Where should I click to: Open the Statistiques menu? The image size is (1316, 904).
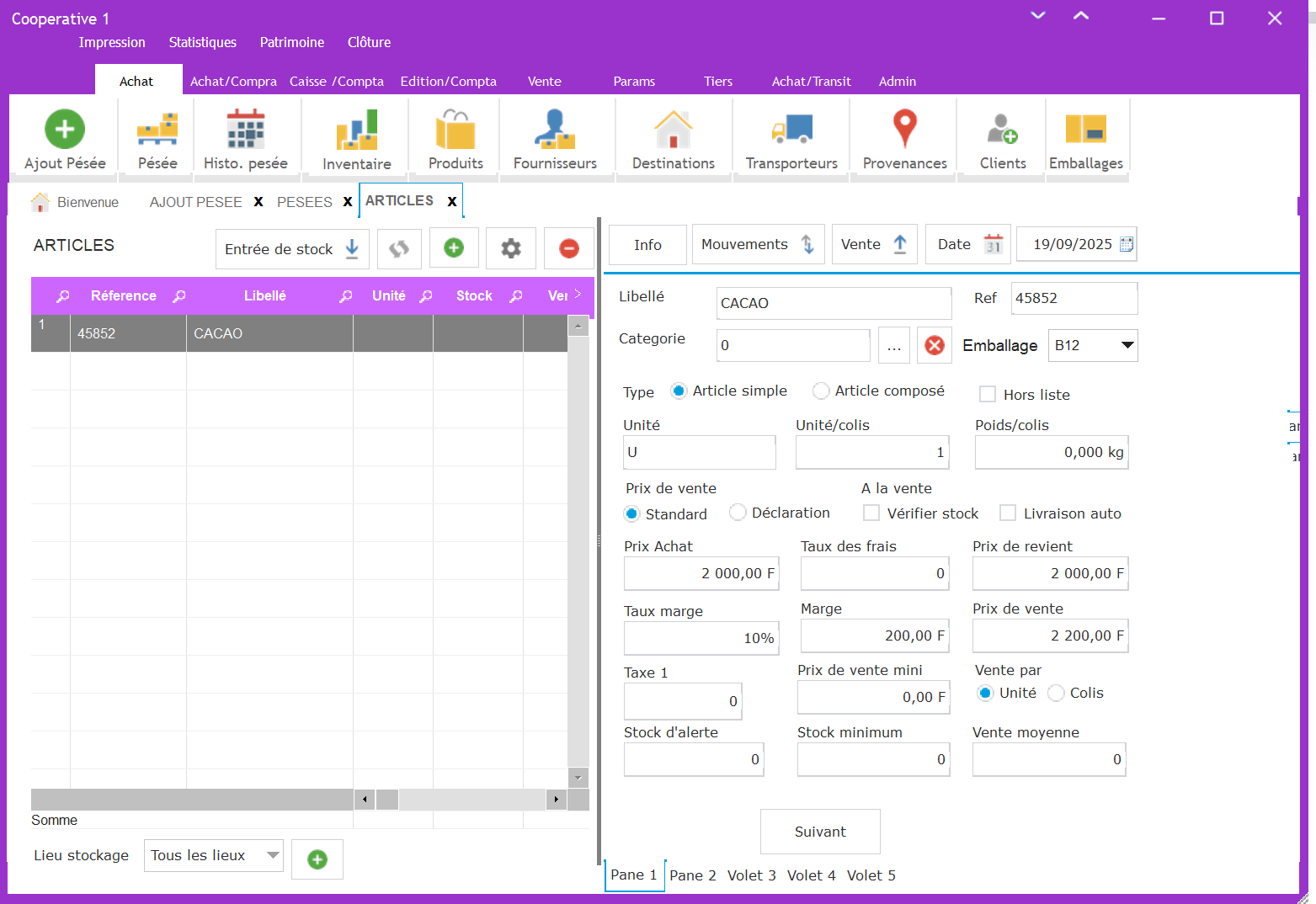click(x=202, y=42)
